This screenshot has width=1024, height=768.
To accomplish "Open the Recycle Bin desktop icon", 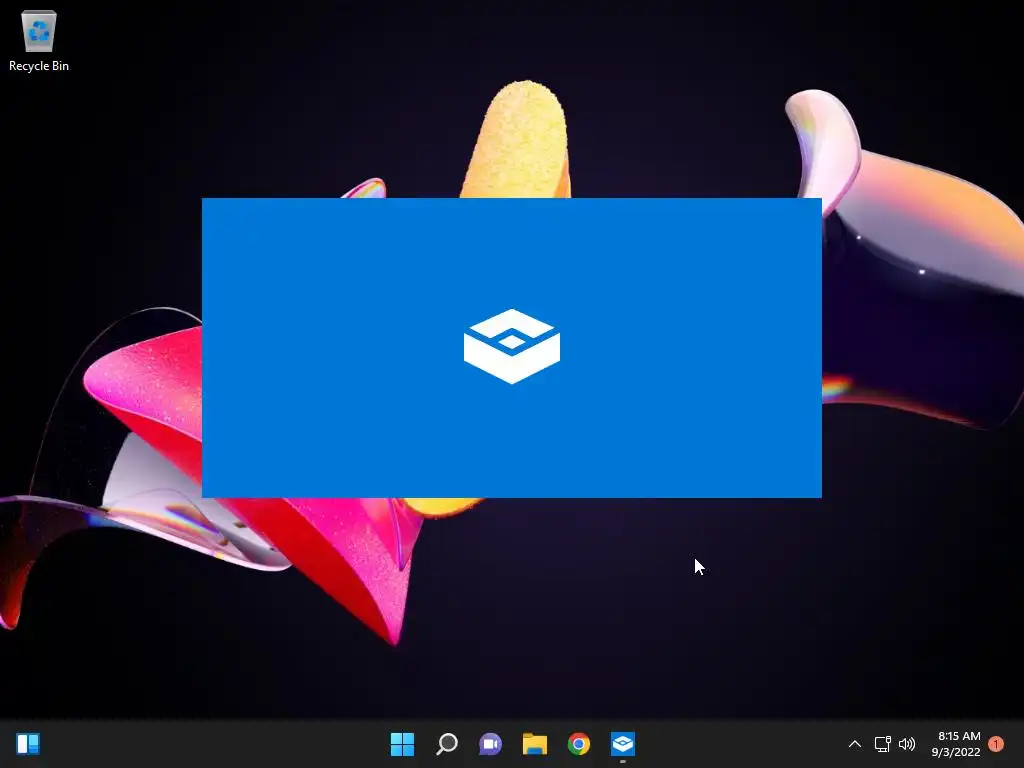I will [39, 40].
